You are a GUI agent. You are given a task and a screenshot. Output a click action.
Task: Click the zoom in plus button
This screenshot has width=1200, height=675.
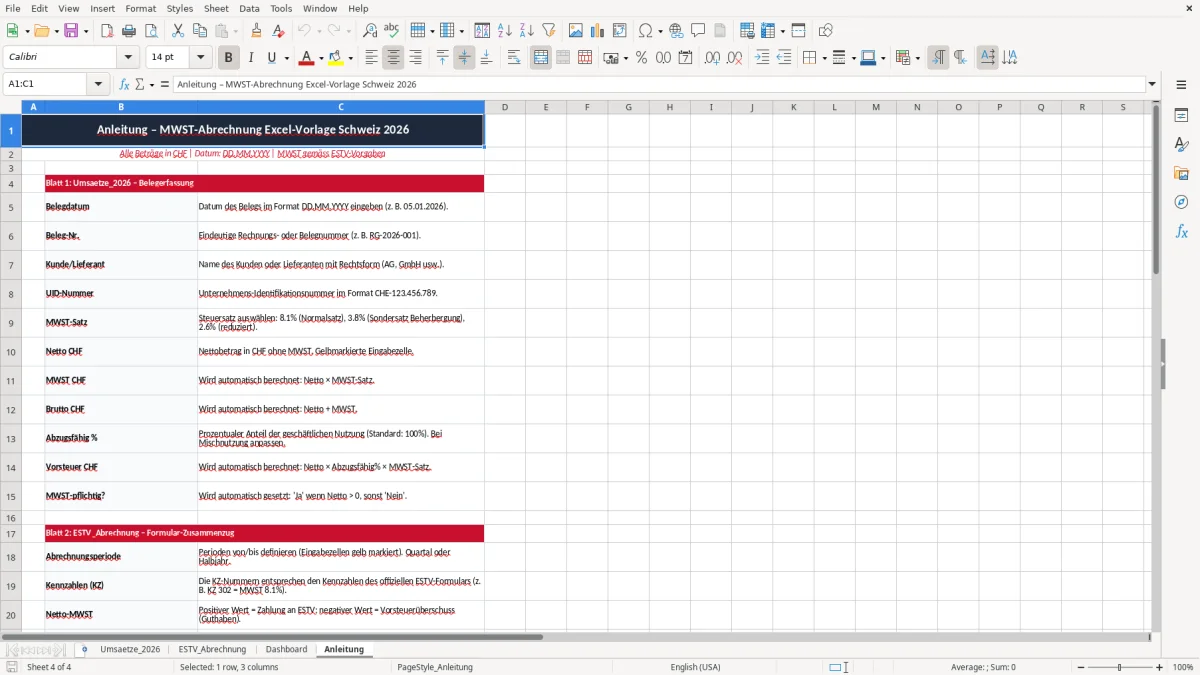click(x=1160, y=667)
